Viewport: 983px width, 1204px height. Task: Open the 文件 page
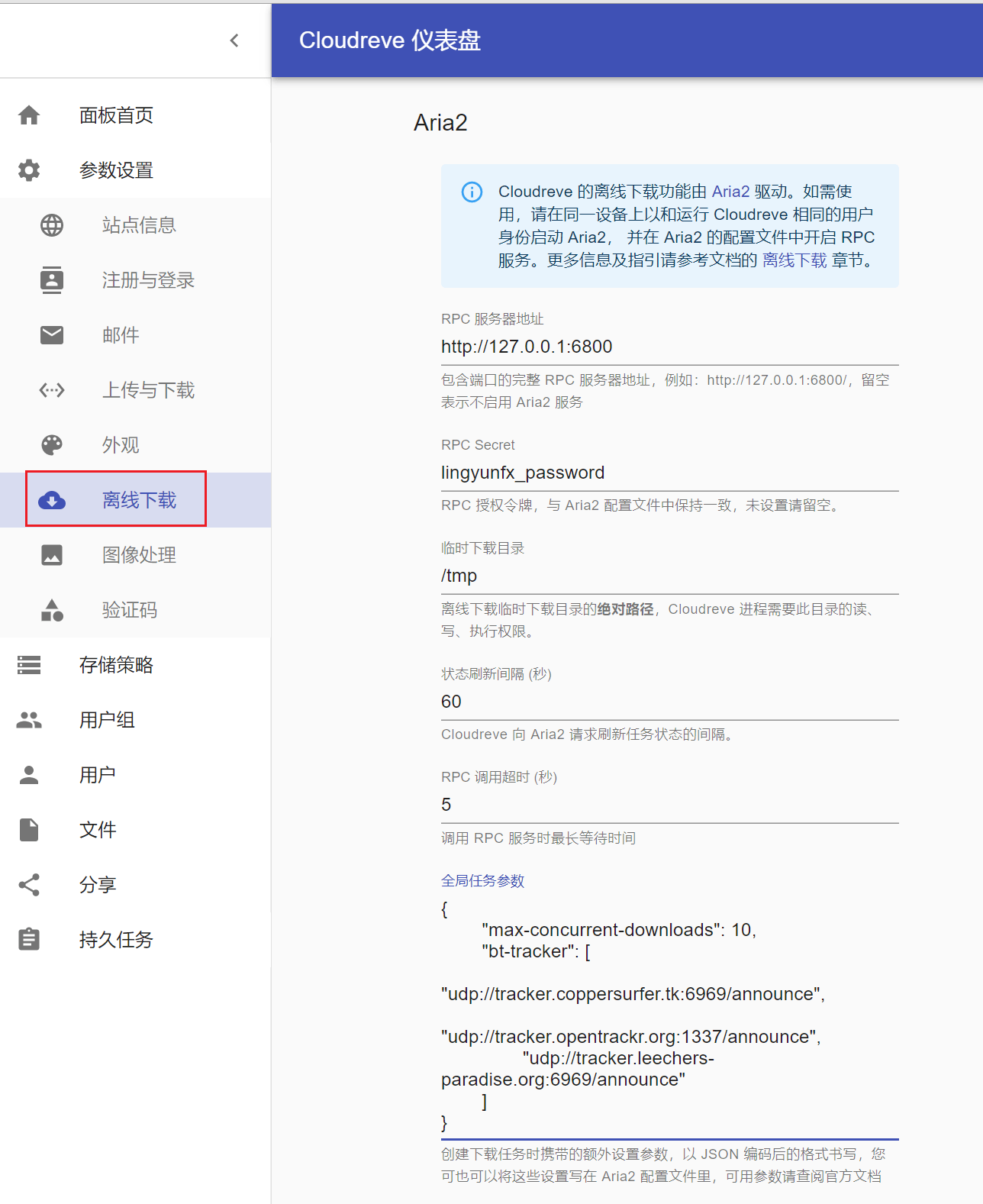point(135,830)
